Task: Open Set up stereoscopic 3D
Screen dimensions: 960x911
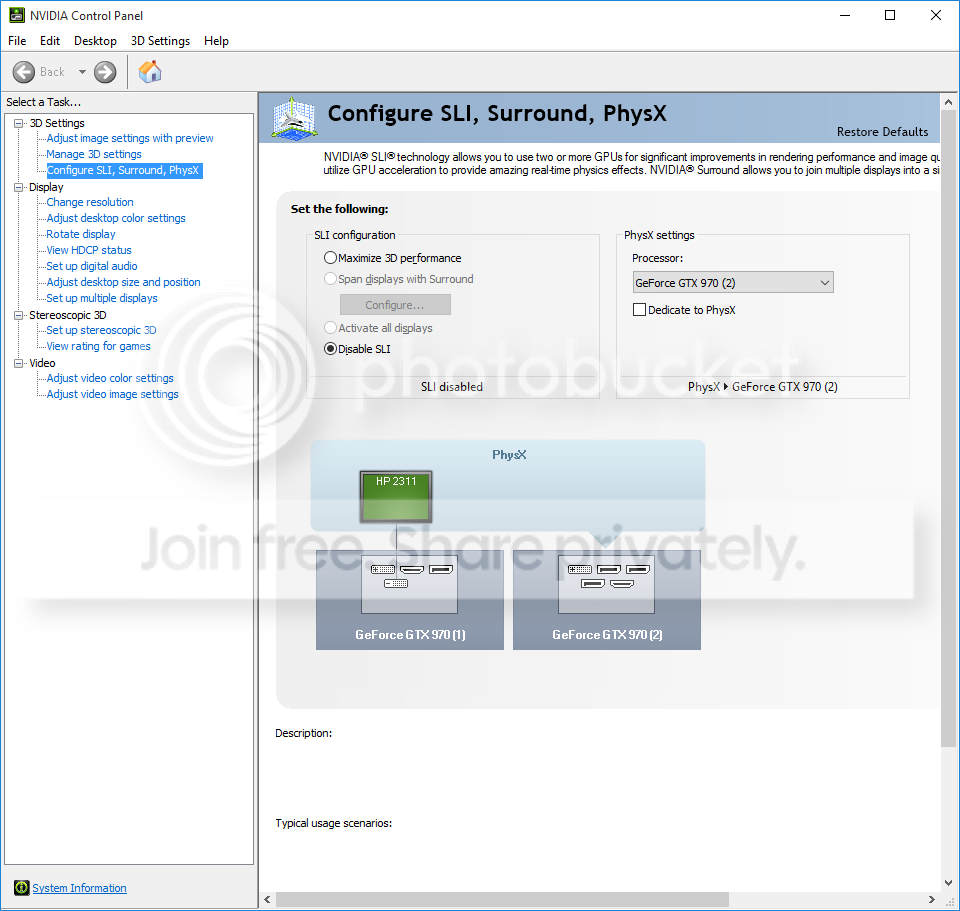Action: coord(101,330)
